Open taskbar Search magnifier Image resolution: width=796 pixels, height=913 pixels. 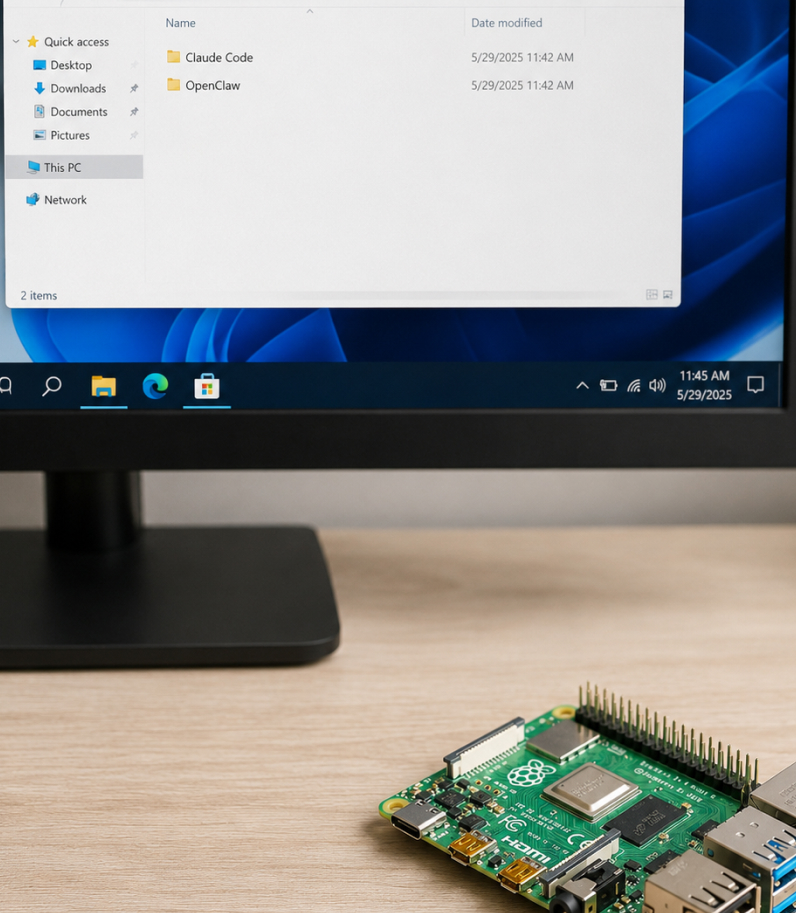(x=52, y=385)
